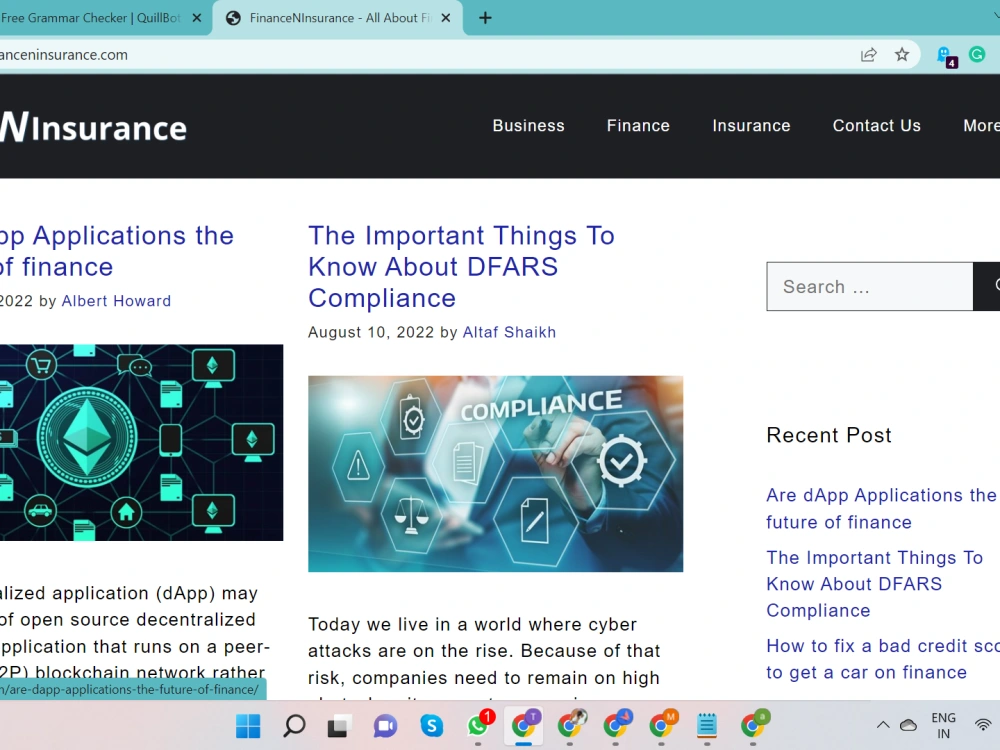
Task: Switch to the Free Grammar Checker tab
Action: tap(102, 18)
